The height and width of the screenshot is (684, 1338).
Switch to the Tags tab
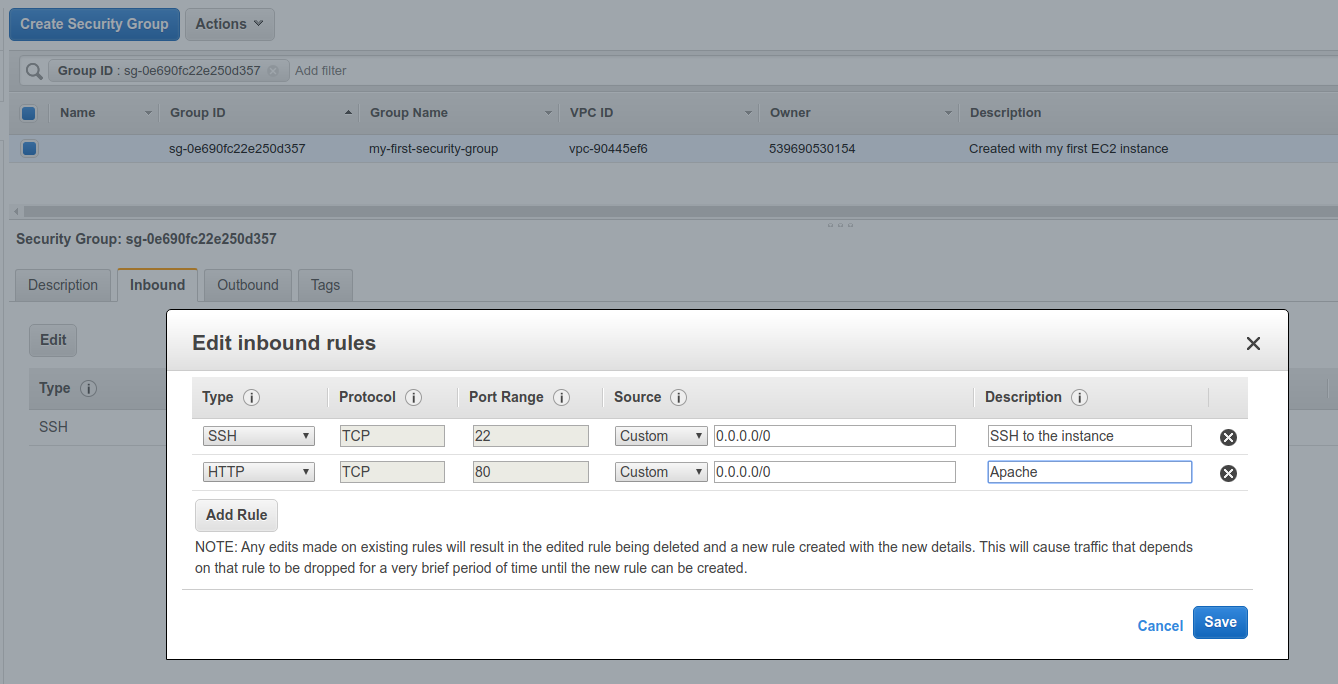pyautogui.click(x=325, y=285)
